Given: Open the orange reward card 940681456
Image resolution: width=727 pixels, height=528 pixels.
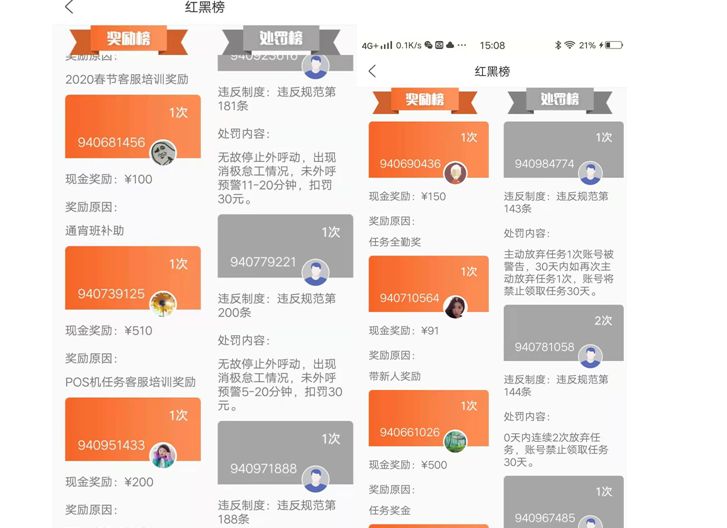Looking at the screenshot, I should tap(133, 127).
